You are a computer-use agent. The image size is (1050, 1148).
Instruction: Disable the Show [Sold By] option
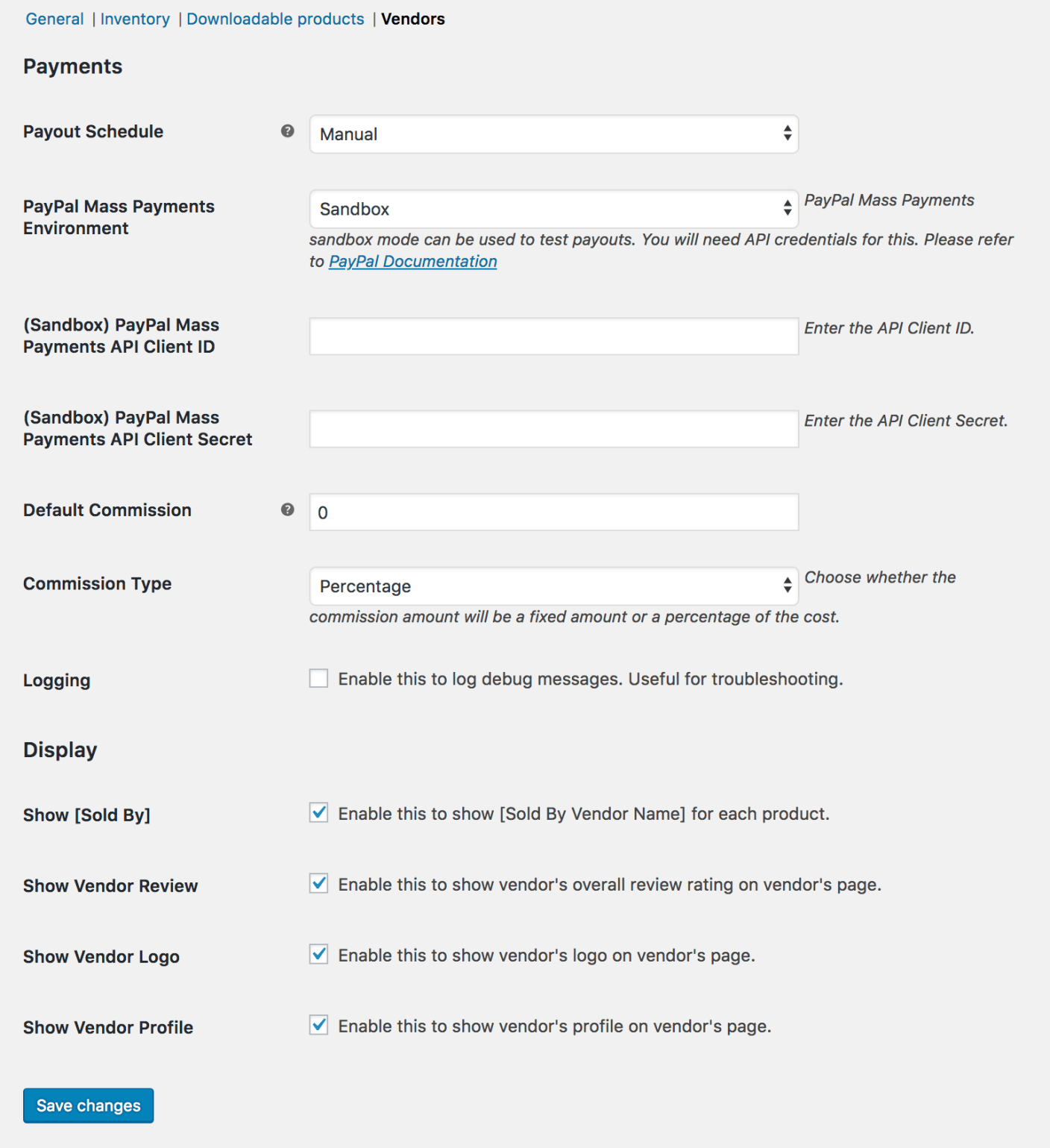(318, 814)
